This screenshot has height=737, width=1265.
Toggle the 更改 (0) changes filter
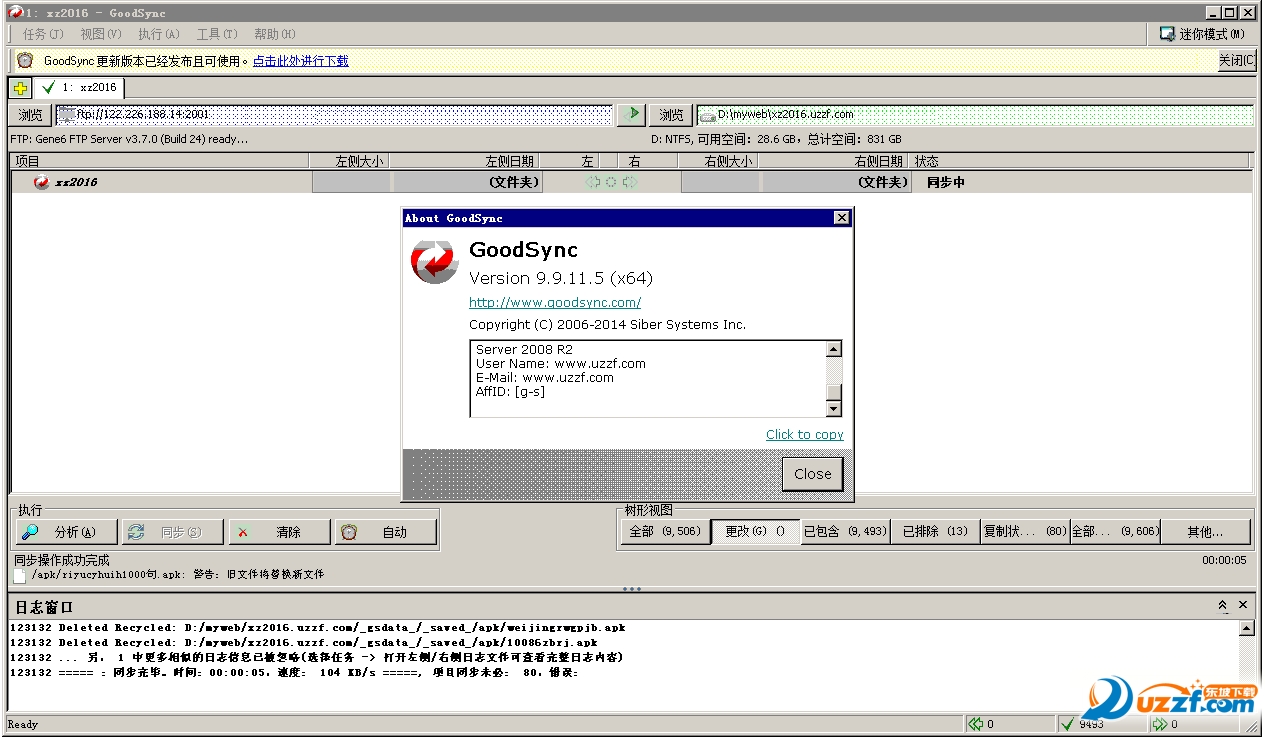(x=756, y=532)
